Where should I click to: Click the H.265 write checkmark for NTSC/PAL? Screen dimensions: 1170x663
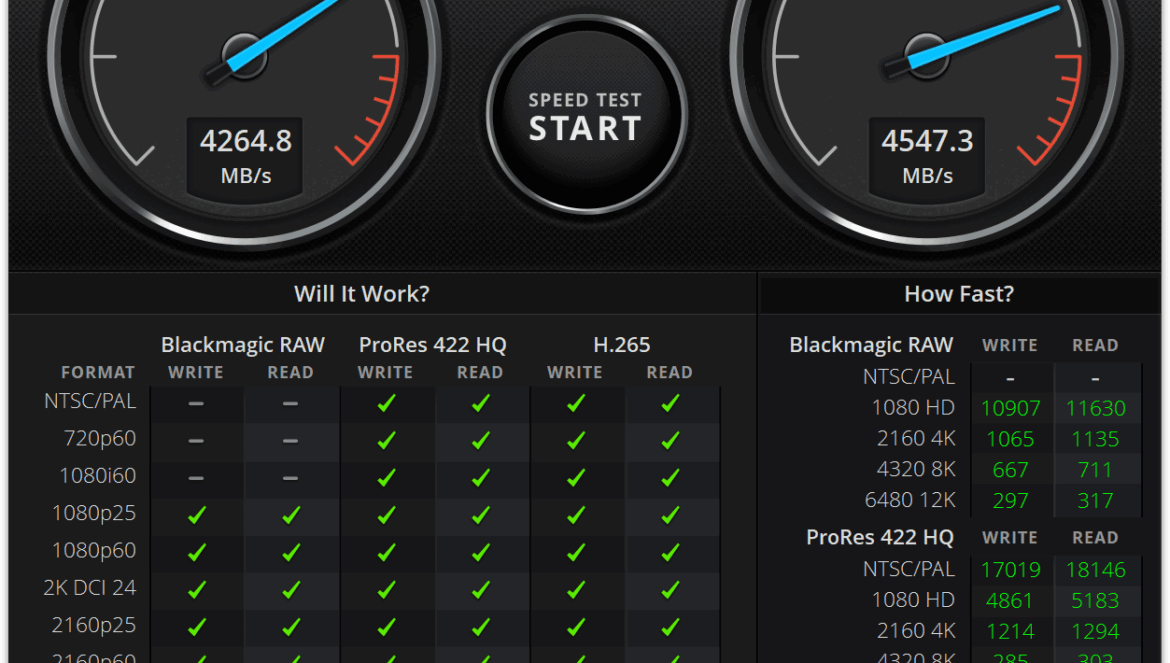click(576, 403)
